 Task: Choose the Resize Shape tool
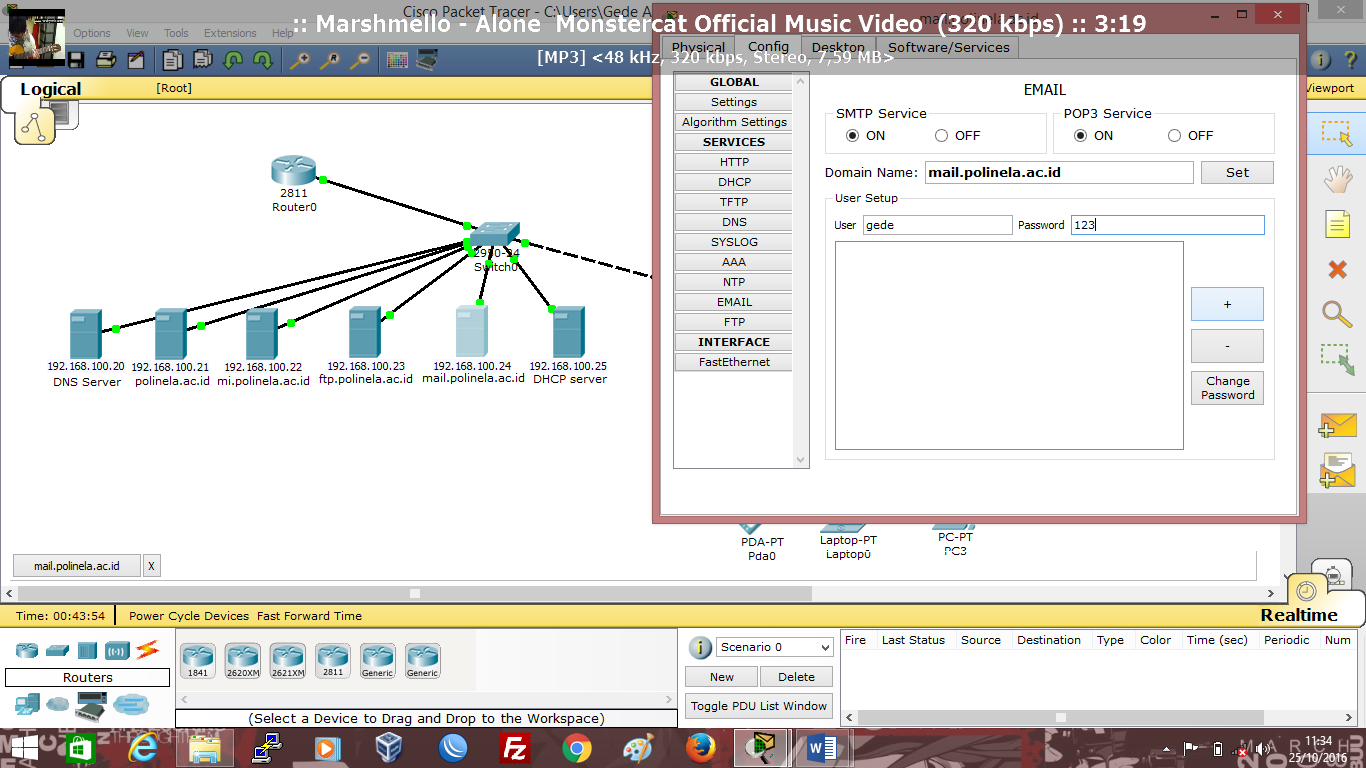(x=1337, y=360)
